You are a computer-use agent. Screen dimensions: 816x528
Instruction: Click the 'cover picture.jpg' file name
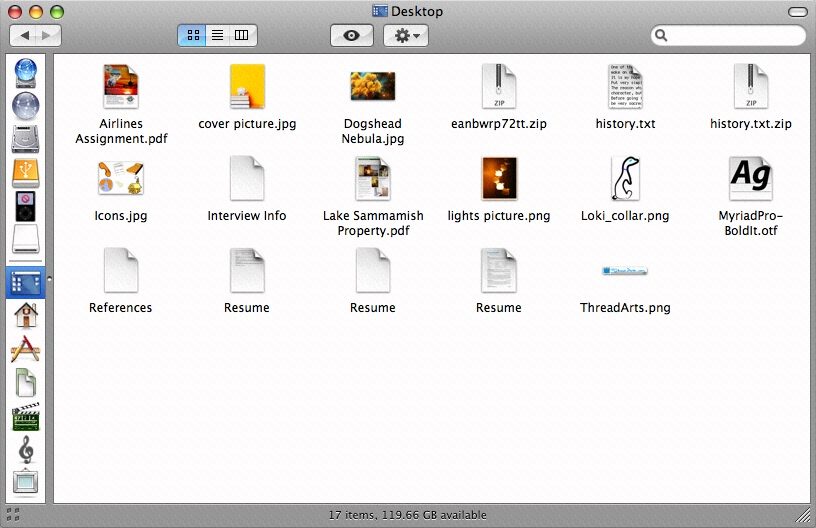pyautogui.click(x=247, y=124)
